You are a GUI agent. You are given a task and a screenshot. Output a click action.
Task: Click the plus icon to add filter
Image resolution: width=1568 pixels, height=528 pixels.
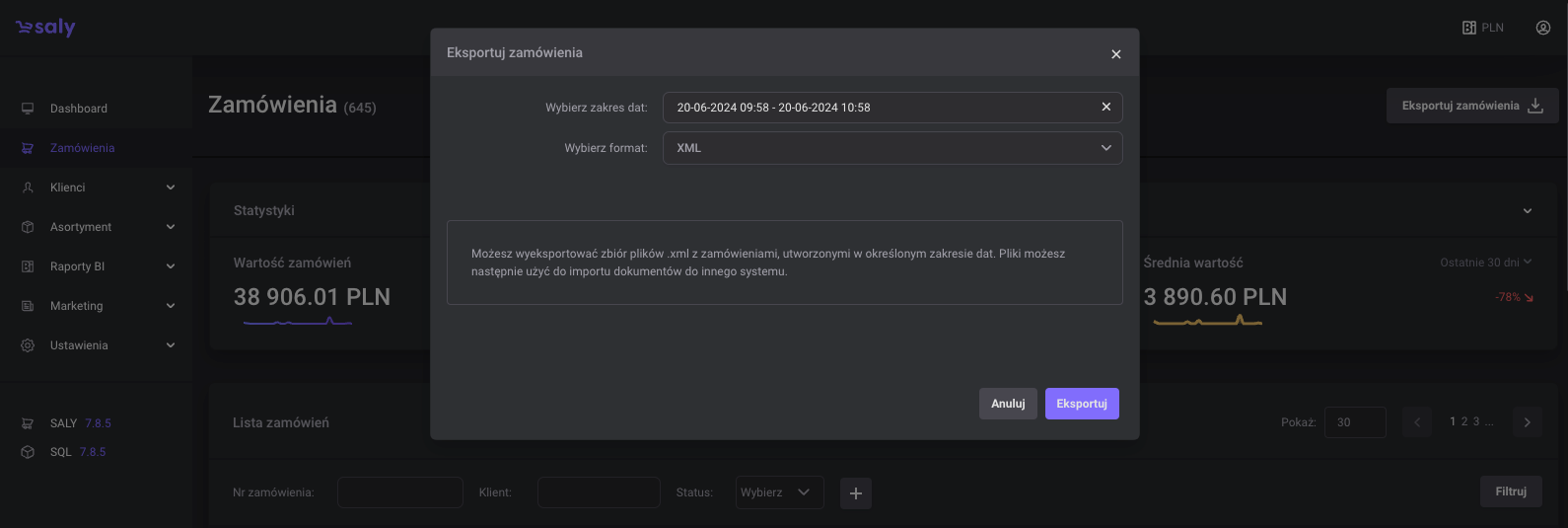[x=855, y=493]
